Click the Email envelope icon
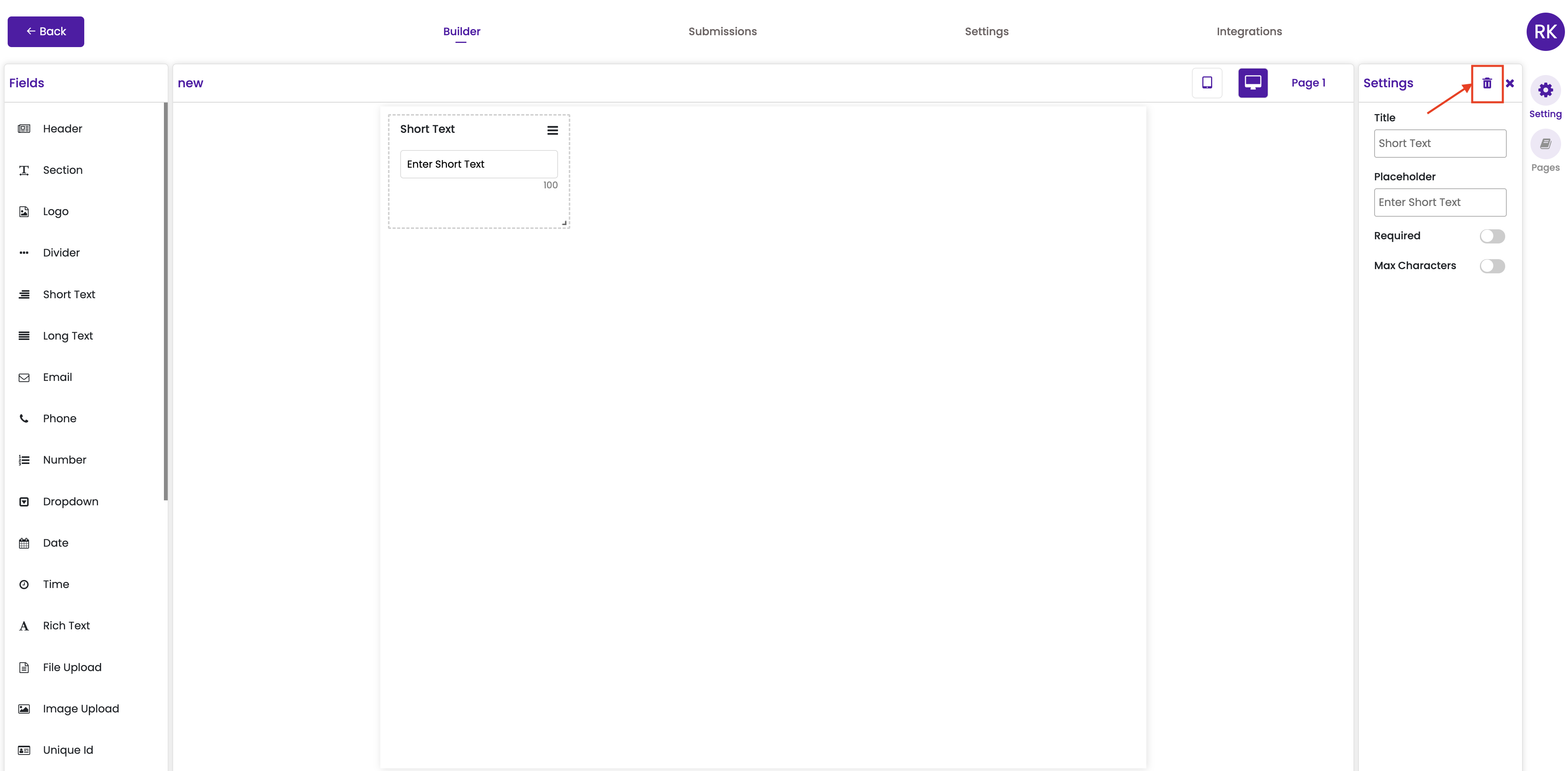This screenshot has width=1568, height=771. [x=24, y=378]
